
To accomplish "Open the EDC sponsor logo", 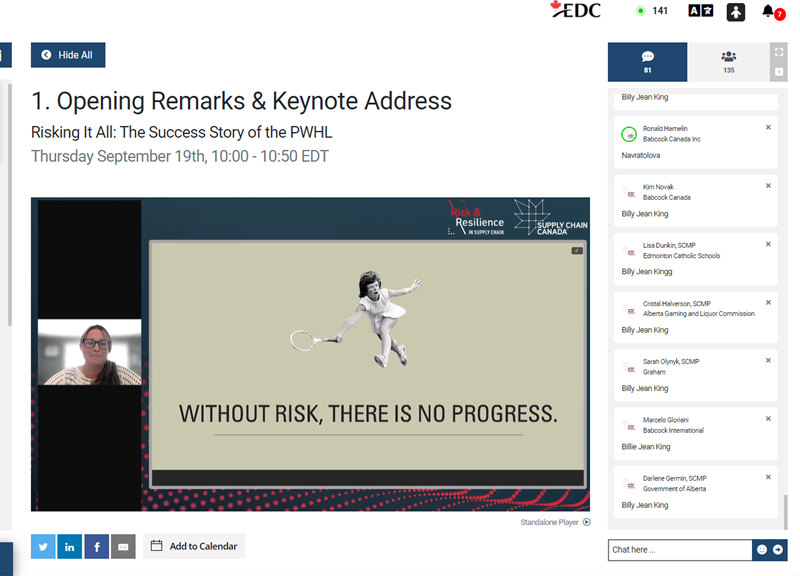I will click(576, 10).
